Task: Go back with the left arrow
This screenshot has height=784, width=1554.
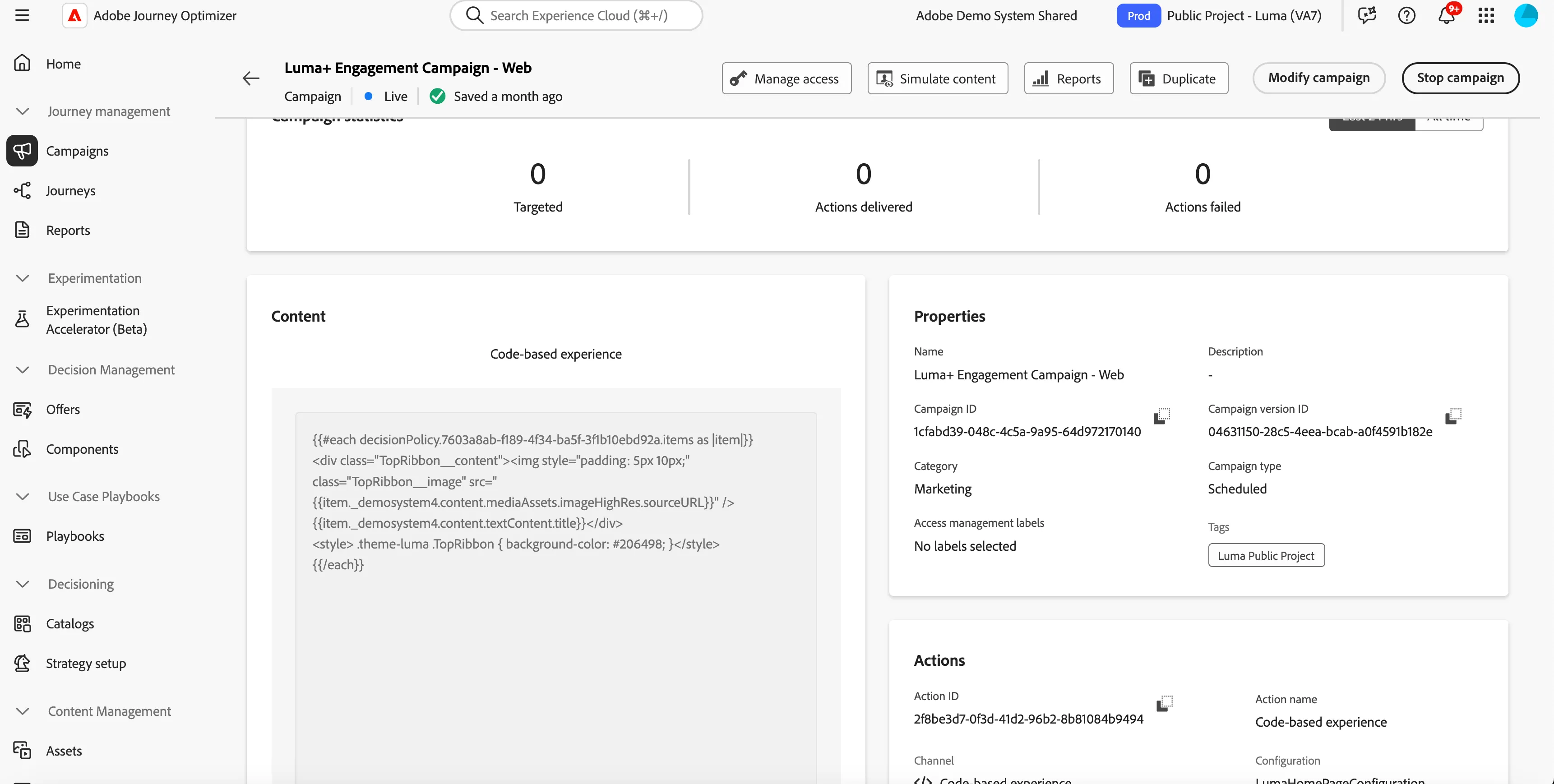Action: click(251, 78)
